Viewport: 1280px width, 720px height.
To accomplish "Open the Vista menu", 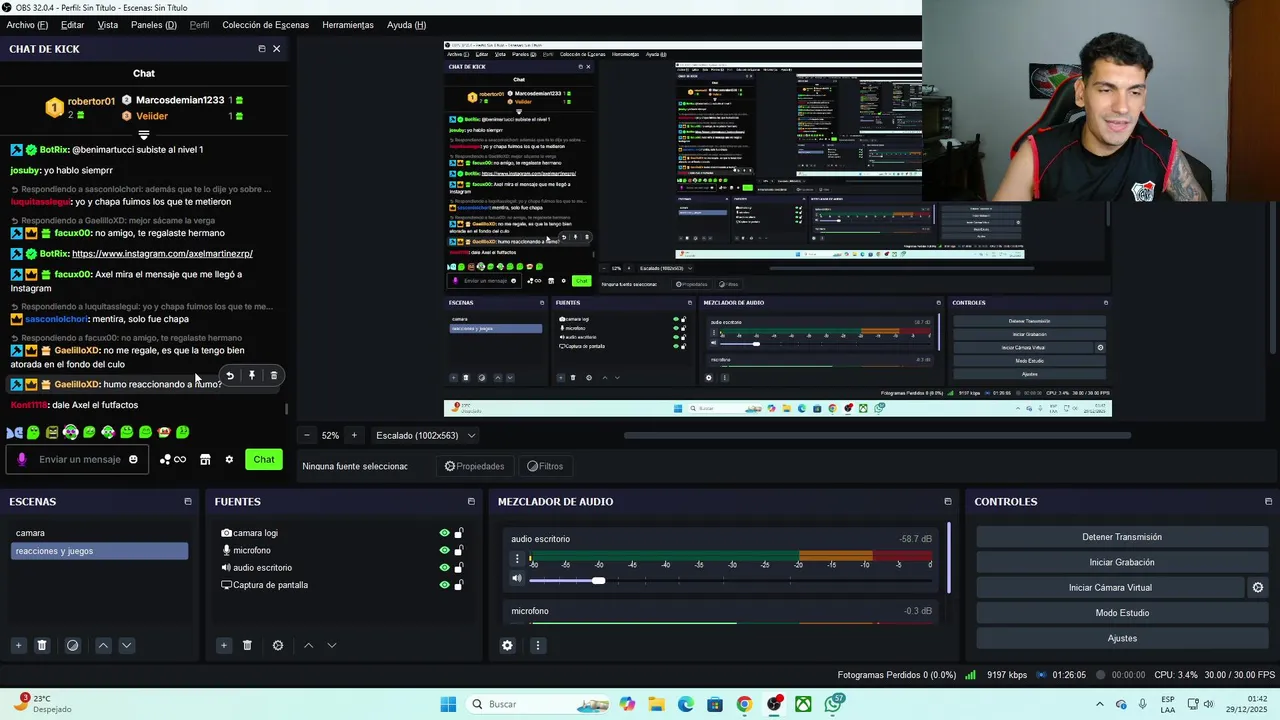I will point(107,25).
